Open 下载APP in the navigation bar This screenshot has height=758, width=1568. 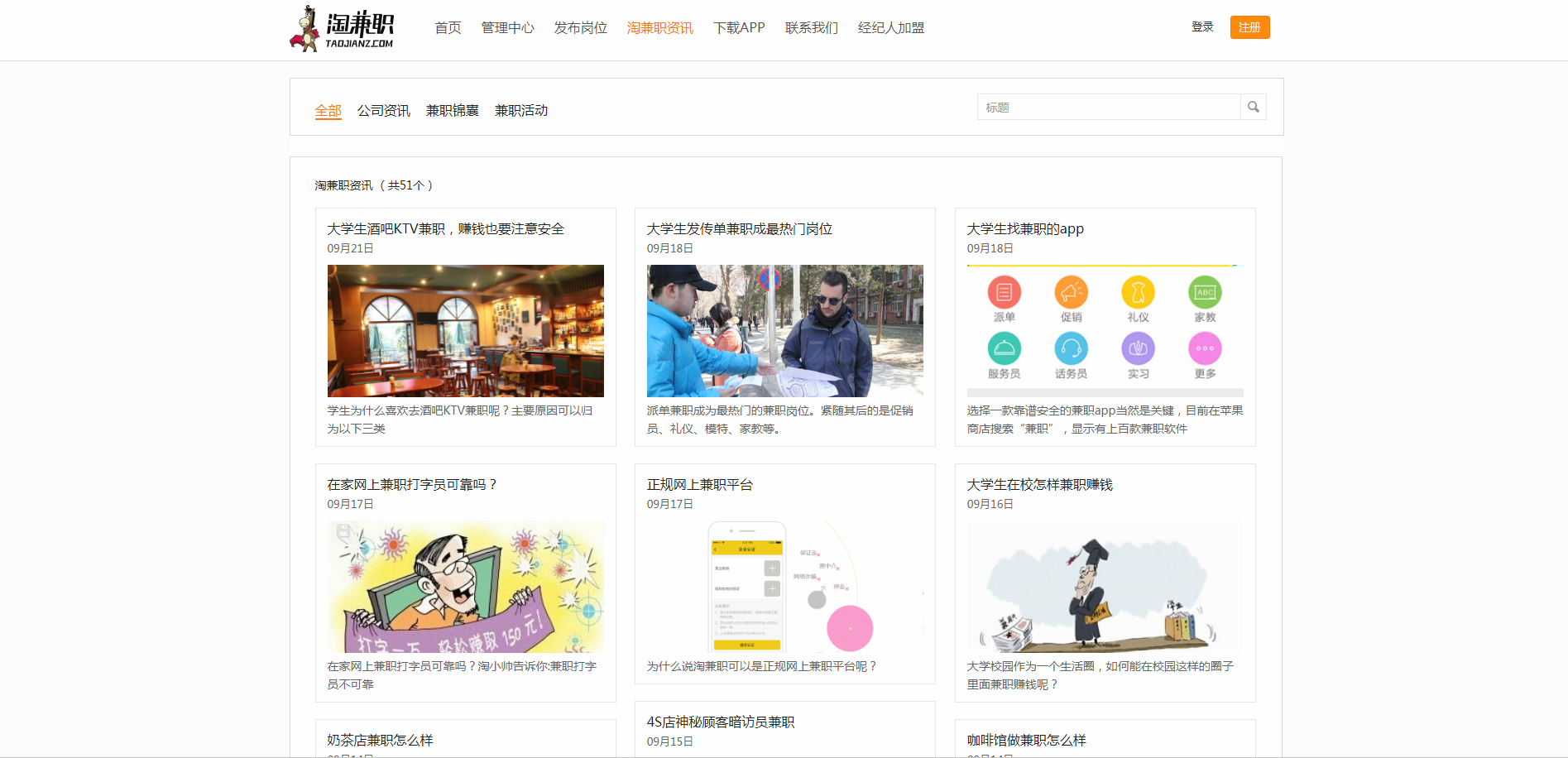tap(740, 27)
